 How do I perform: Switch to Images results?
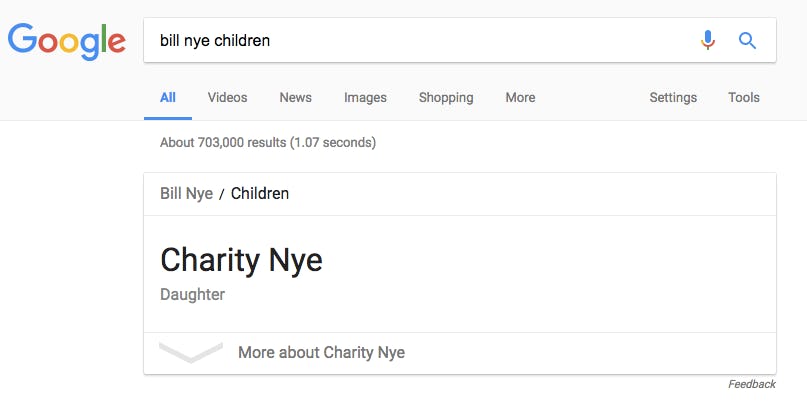pyautogui.click(x=365, y=98)
